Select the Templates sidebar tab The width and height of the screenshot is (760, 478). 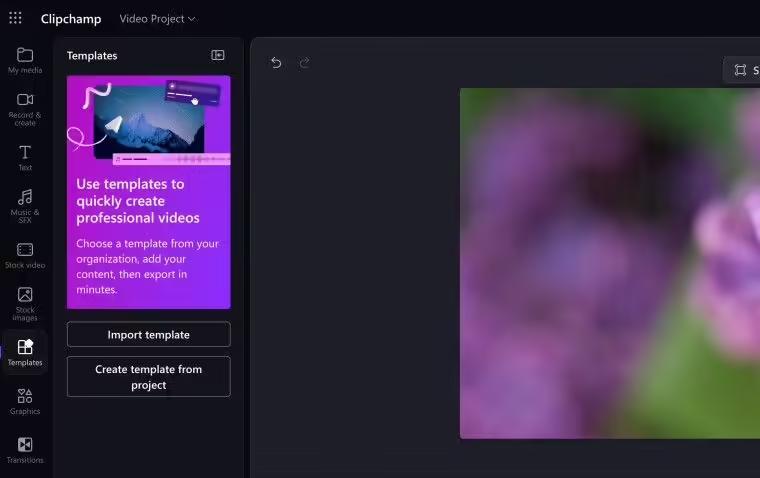pos(25,352)
